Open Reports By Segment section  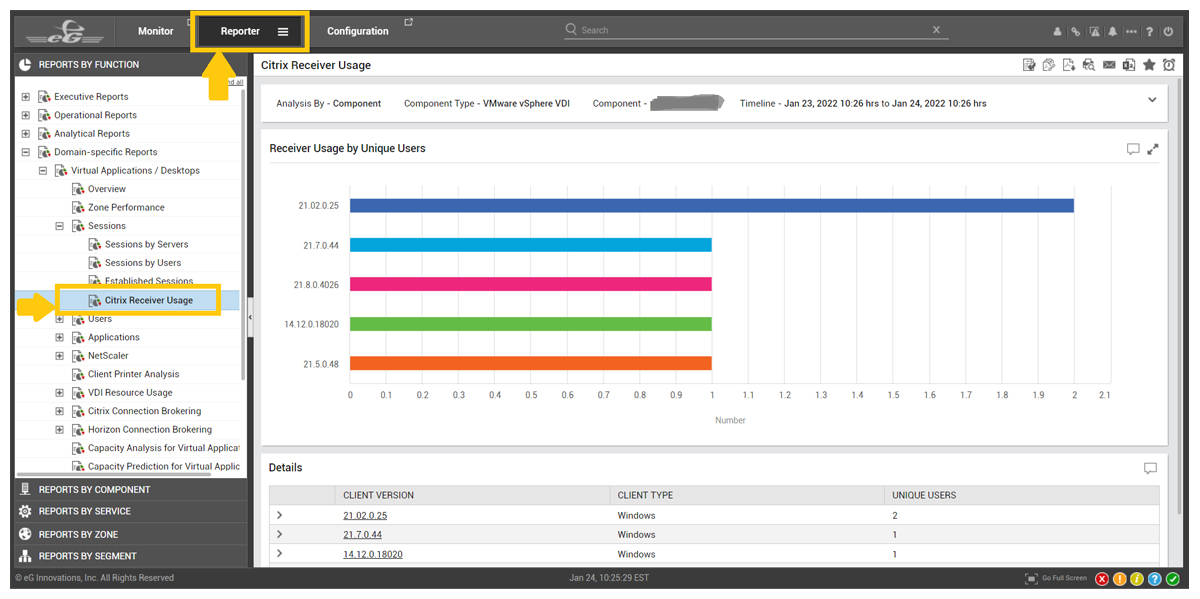(131, 556)
